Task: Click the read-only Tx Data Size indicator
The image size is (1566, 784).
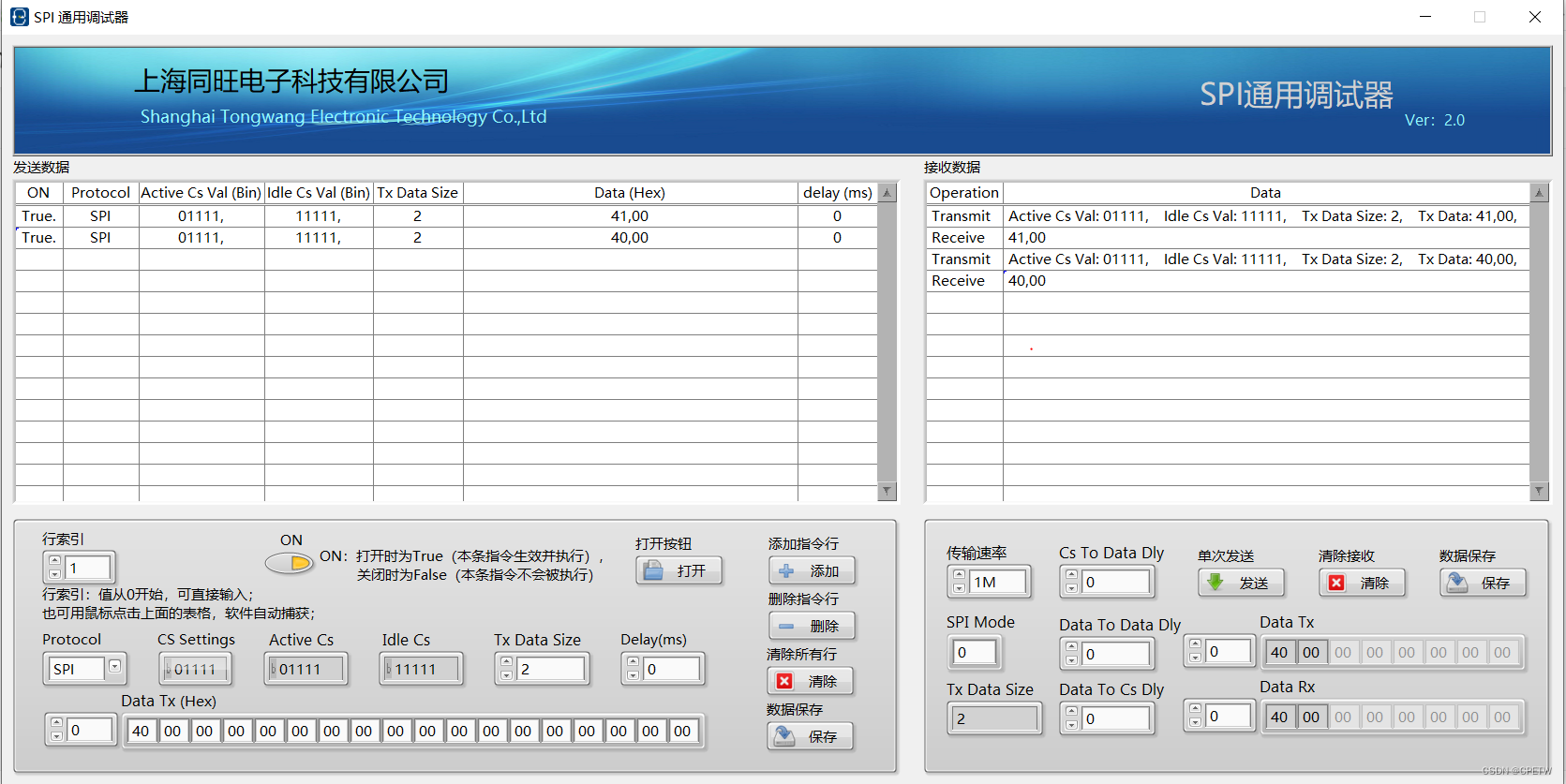Action: pyautogui.click(x=994, y=718)
